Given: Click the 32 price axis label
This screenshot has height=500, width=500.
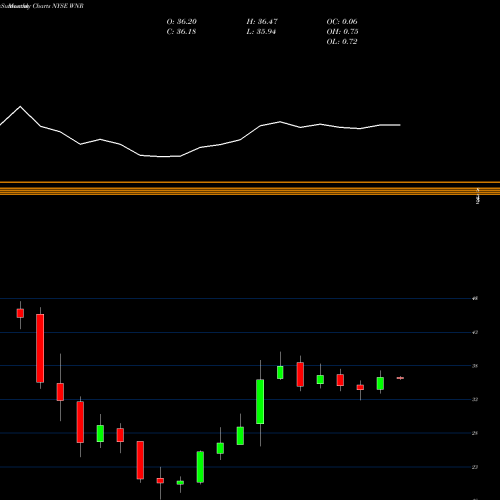Looking at the screenshot, I should pyautogui.click(x=475, y=399).
